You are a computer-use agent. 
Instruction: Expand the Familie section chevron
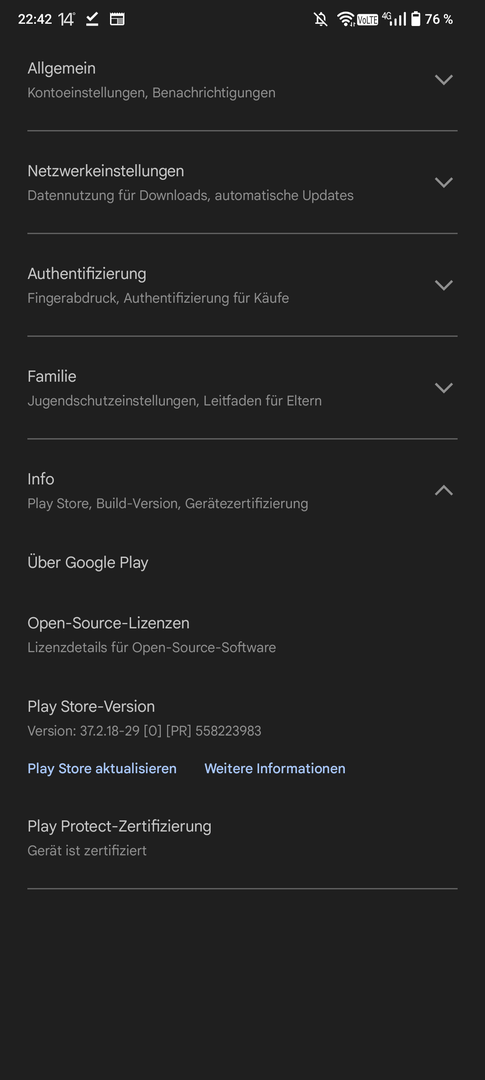pyautogui.click(x=444, y=388)
